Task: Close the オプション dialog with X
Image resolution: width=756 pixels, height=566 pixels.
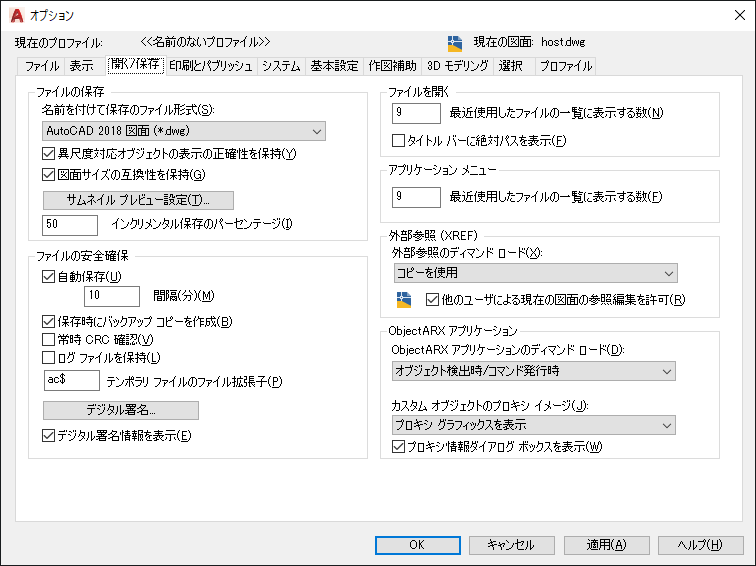Action: (x=740, y=15)
